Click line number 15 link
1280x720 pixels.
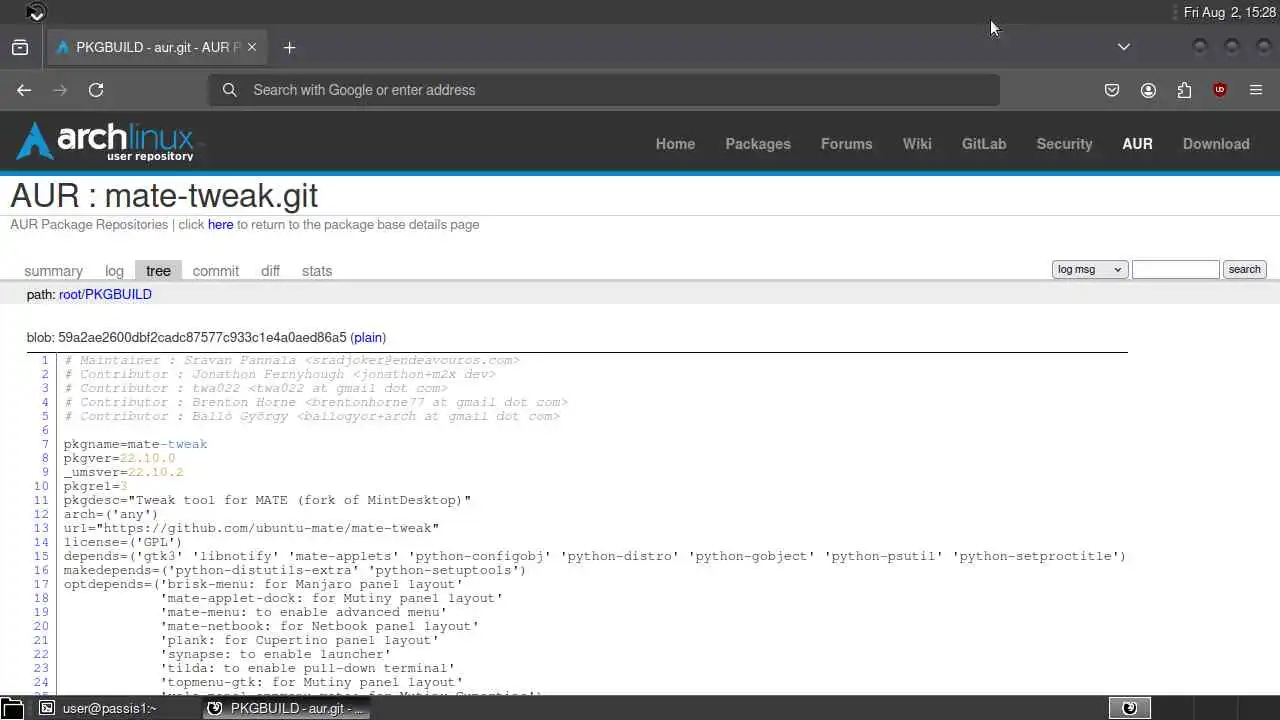[x=41, y=556]
